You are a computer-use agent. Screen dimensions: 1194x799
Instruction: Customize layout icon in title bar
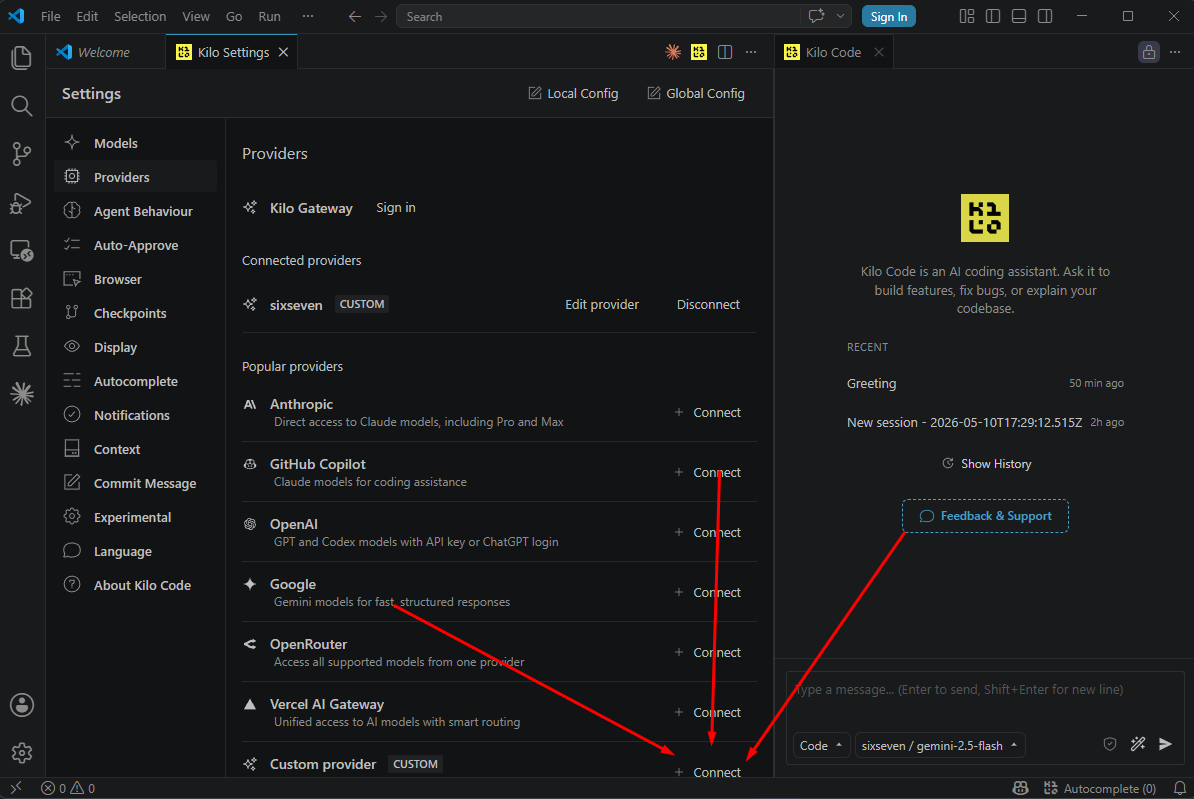[x=966, y=16]
